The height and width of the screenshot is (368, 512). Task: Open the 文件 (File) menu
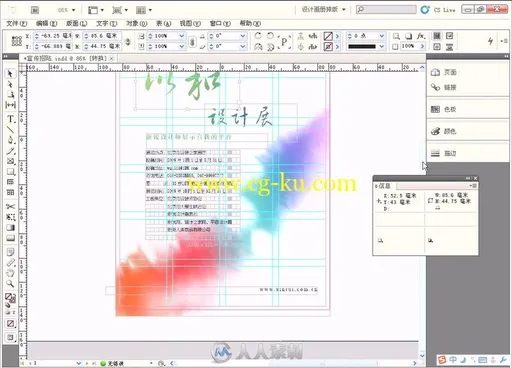[x=17, y=23]
